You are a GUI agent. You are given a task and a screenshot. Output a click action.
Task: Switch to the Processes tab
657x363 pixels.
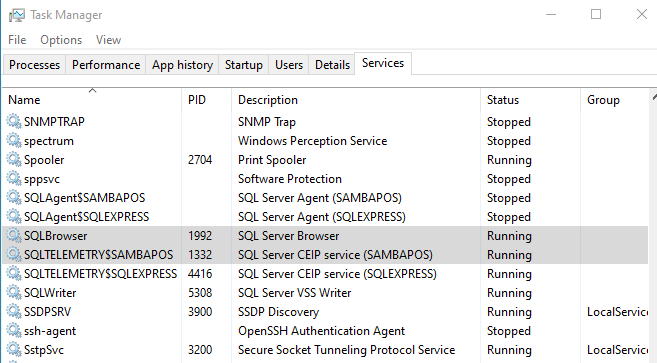(x=34, y=65)
